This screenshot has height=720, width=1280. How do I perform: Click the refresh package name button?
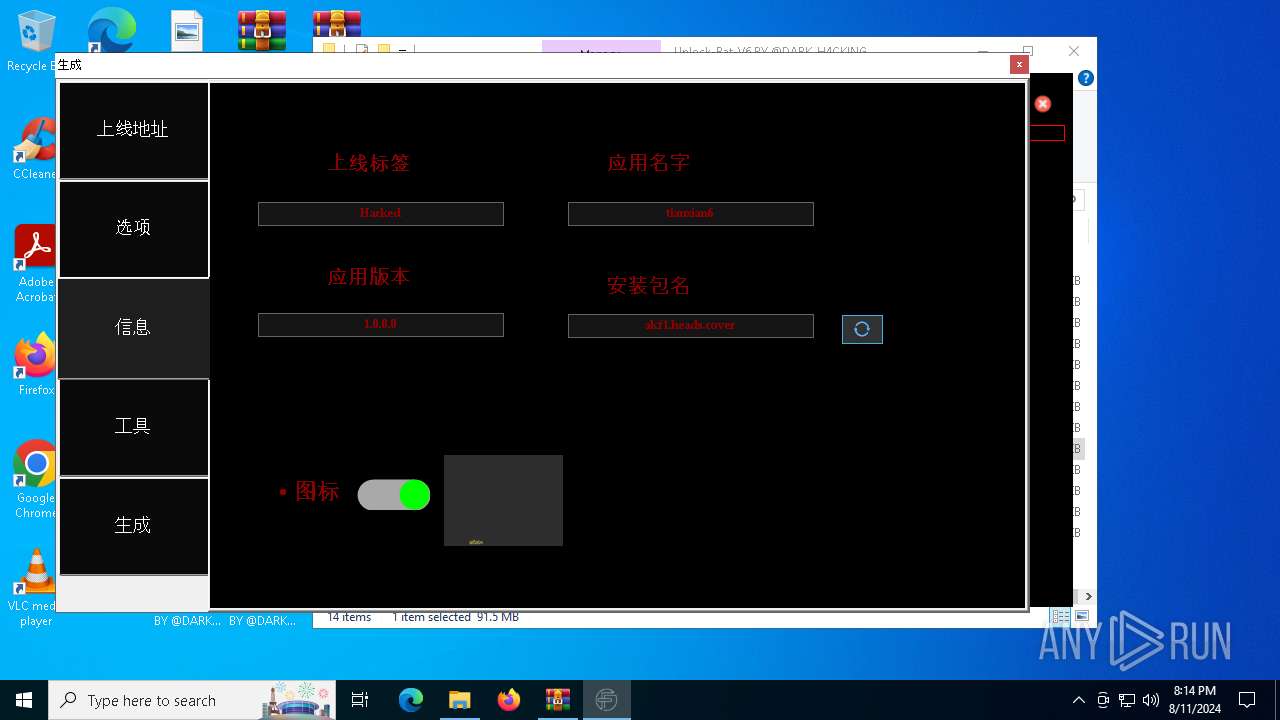(862, 329)
